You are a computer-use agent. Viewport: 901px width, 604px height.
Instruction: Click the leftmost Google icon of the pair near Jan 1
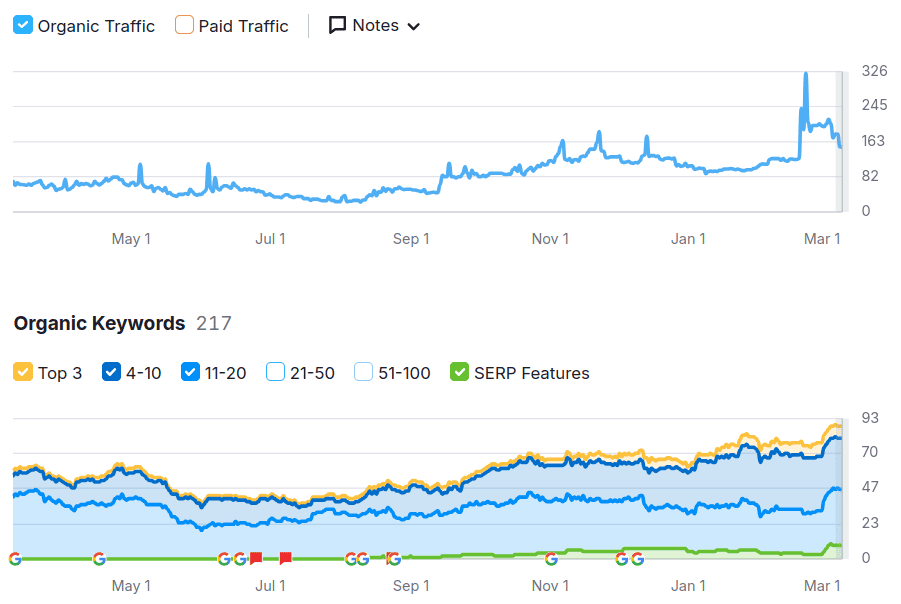[x=620, y=558]
